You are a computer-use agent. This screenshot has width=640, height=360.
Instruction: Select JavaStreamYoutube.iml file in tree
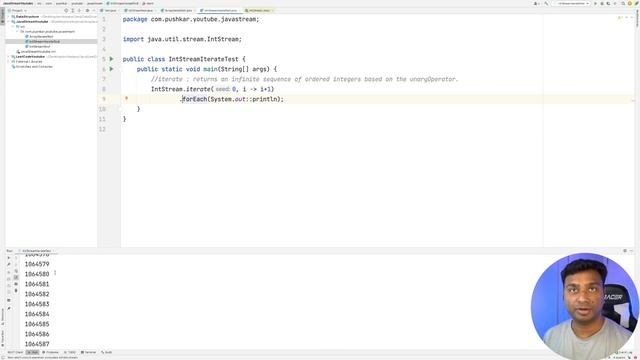36,51
